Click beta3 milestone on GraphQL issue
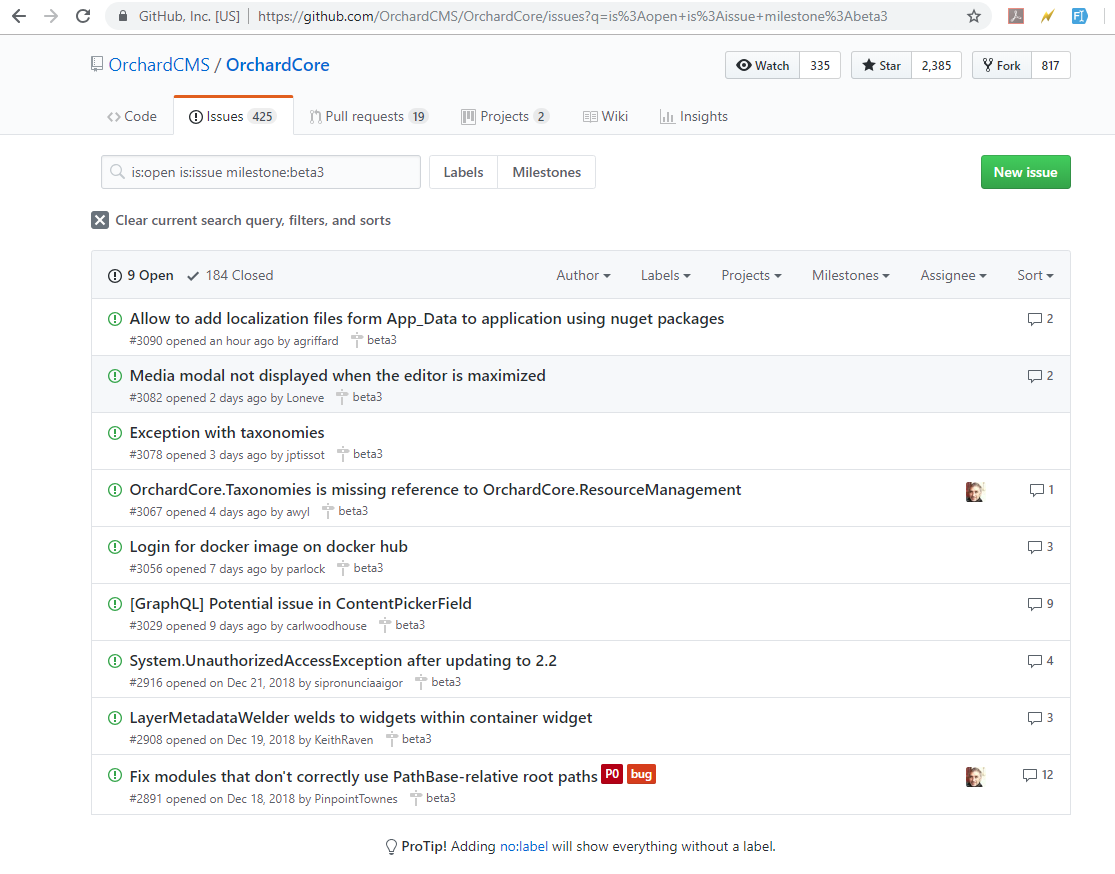This screenshot has width=1115, height=874. point(410,625)
